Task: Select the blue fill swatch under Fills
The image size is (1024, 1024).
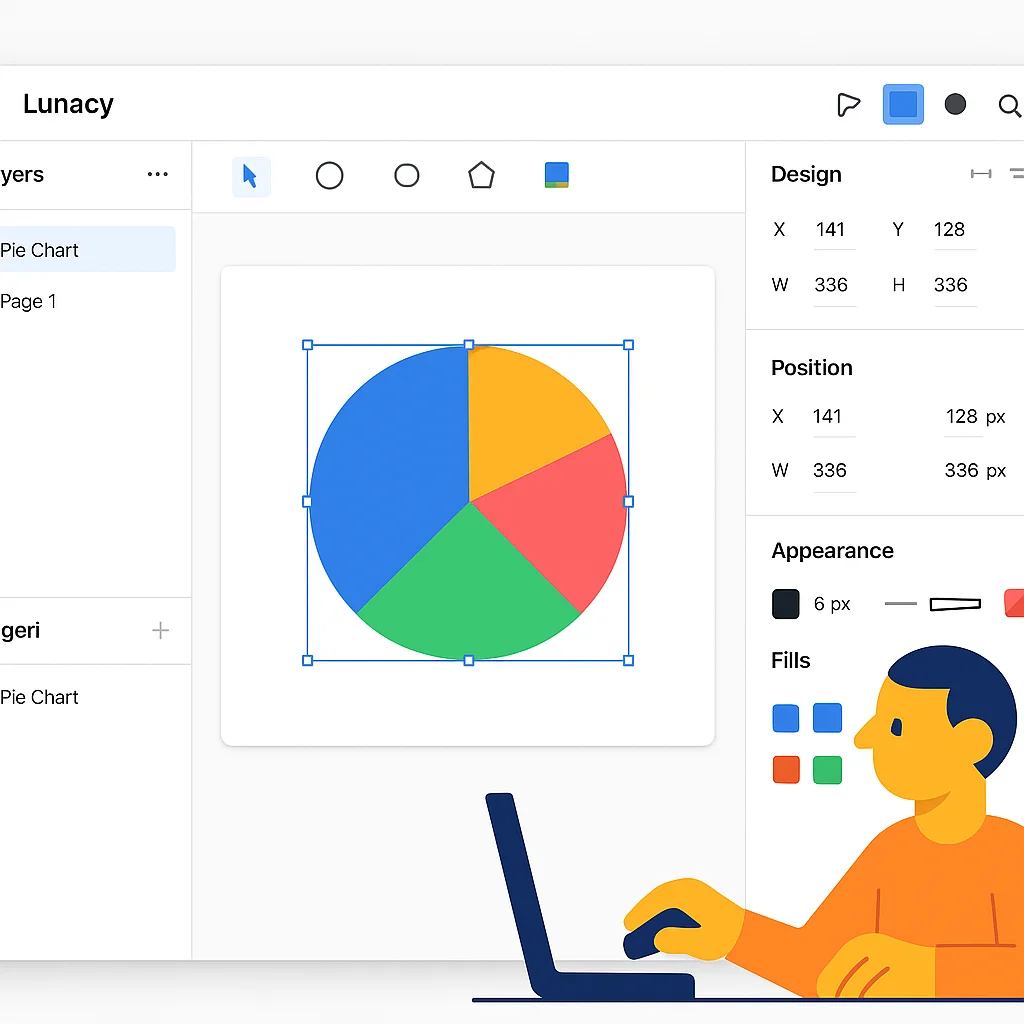Action: coord(786,718)
